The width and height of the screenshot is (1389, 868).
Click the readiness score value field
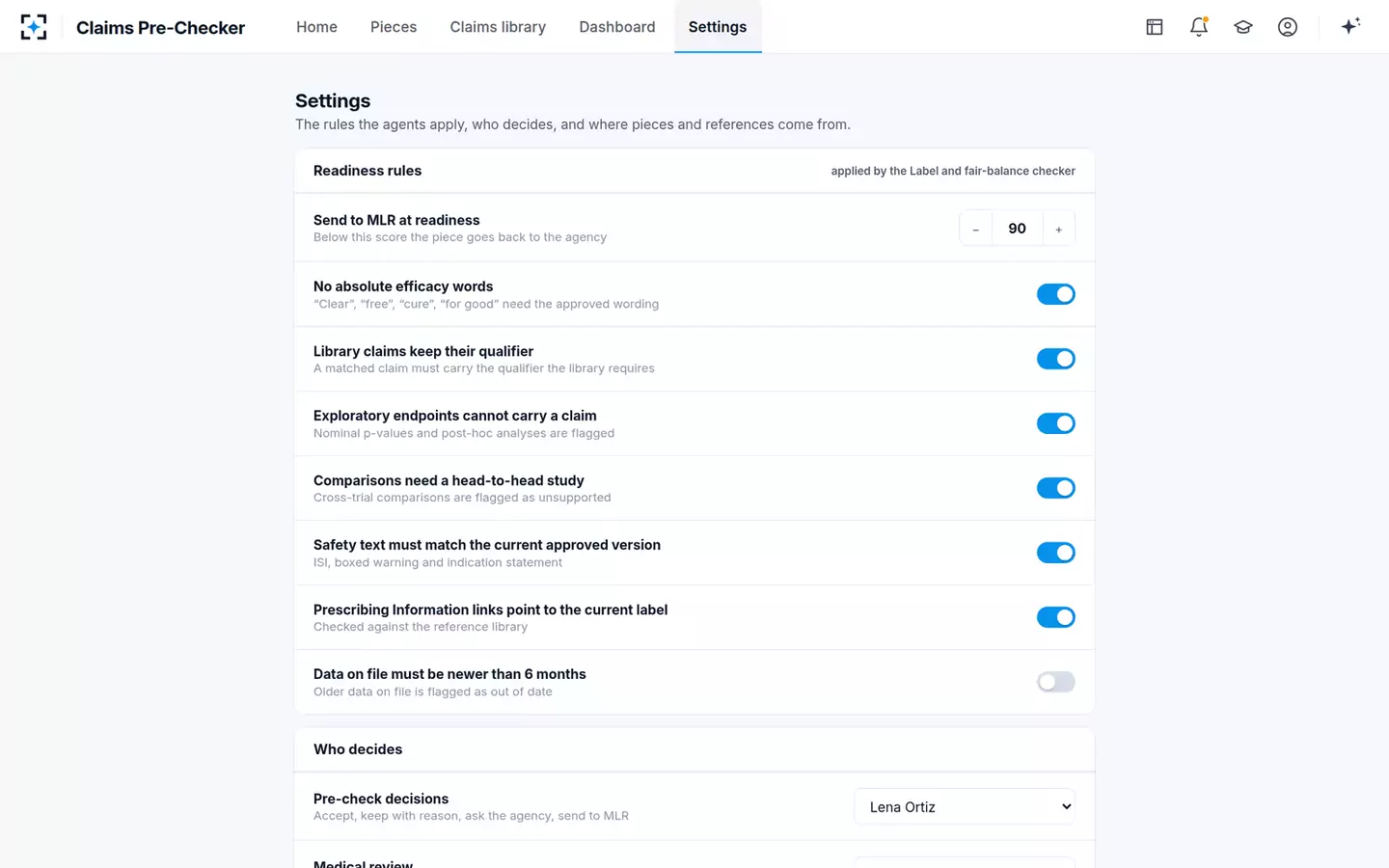pos(1018,229)
